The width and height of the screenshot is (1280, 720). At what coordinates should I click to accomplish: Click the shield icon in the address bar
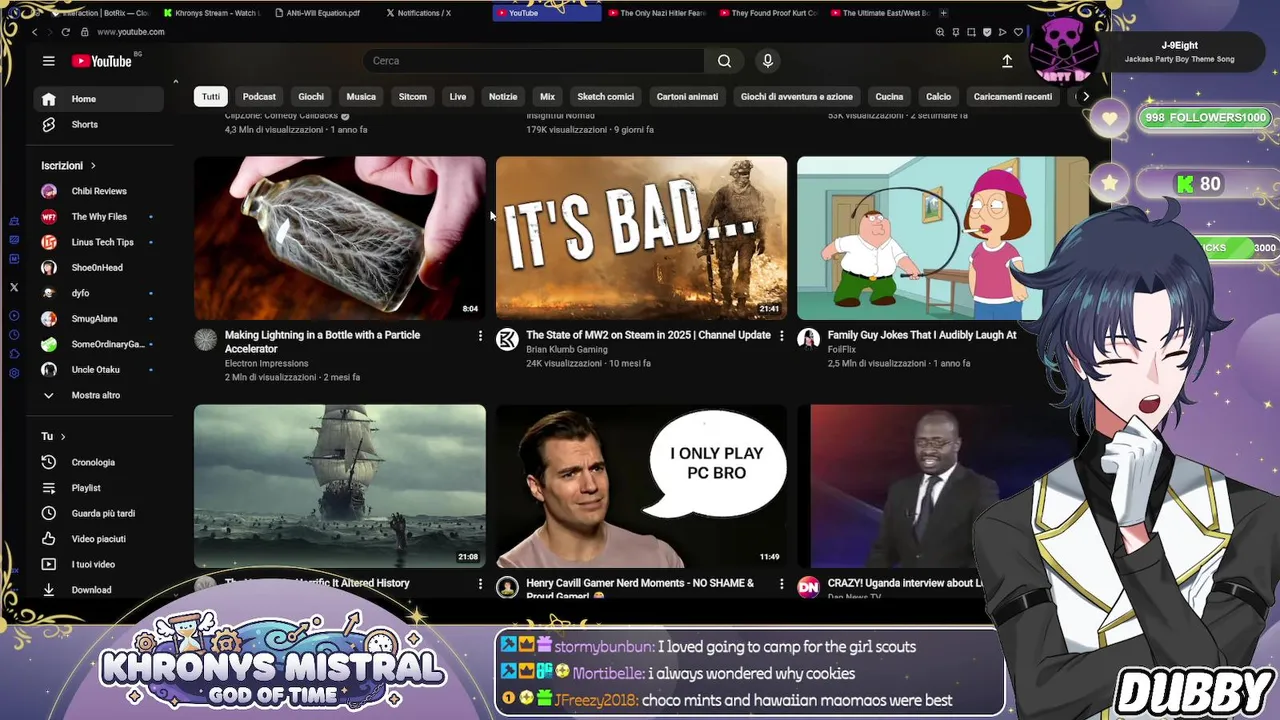(x=987, y=32)
